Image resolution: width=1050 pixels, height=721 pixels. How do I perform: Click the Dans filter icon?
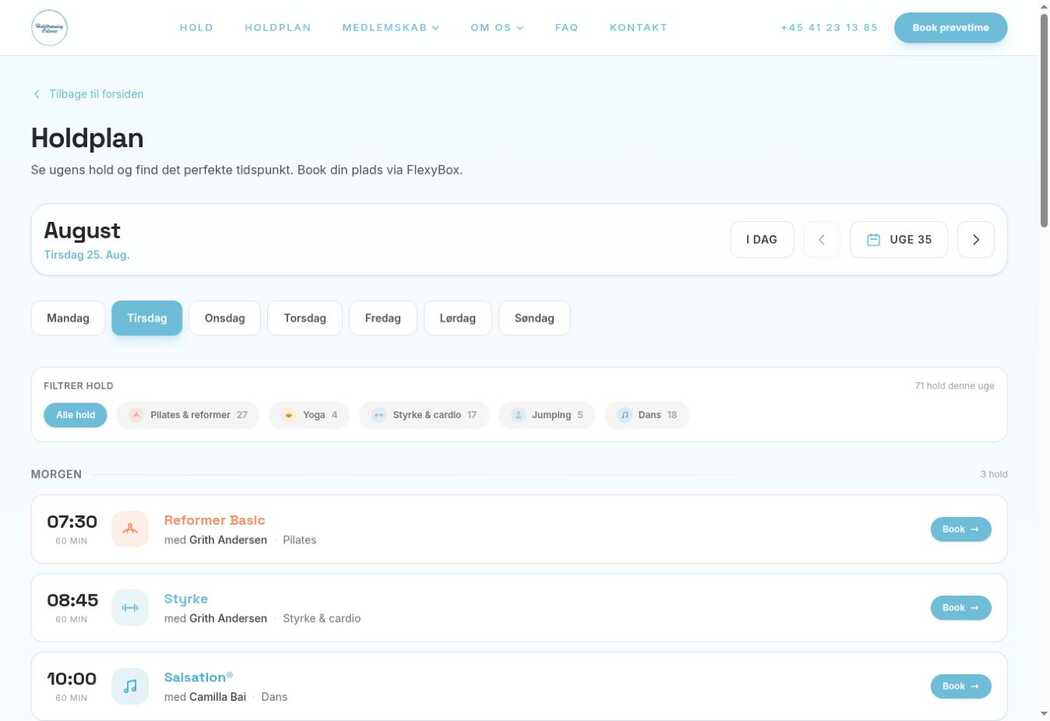624,415
